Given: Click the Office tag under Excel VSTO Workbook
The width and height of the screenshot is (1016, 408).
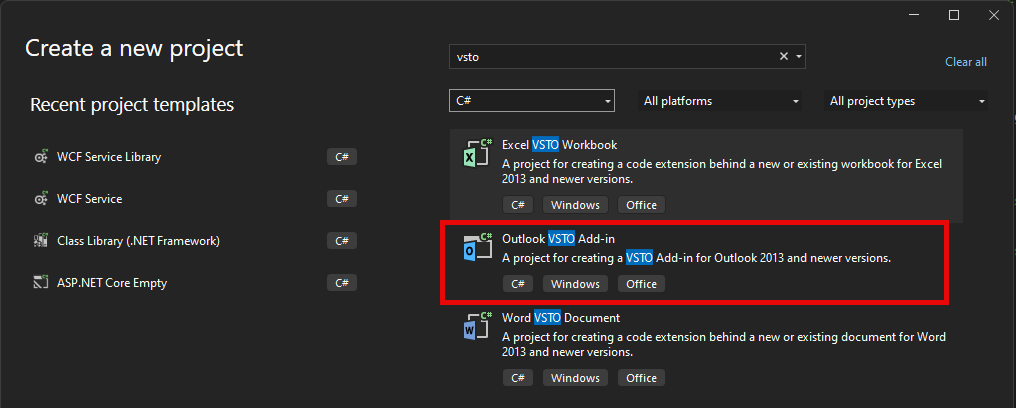Looking at the screenshot, I should (x=641, y=205).
